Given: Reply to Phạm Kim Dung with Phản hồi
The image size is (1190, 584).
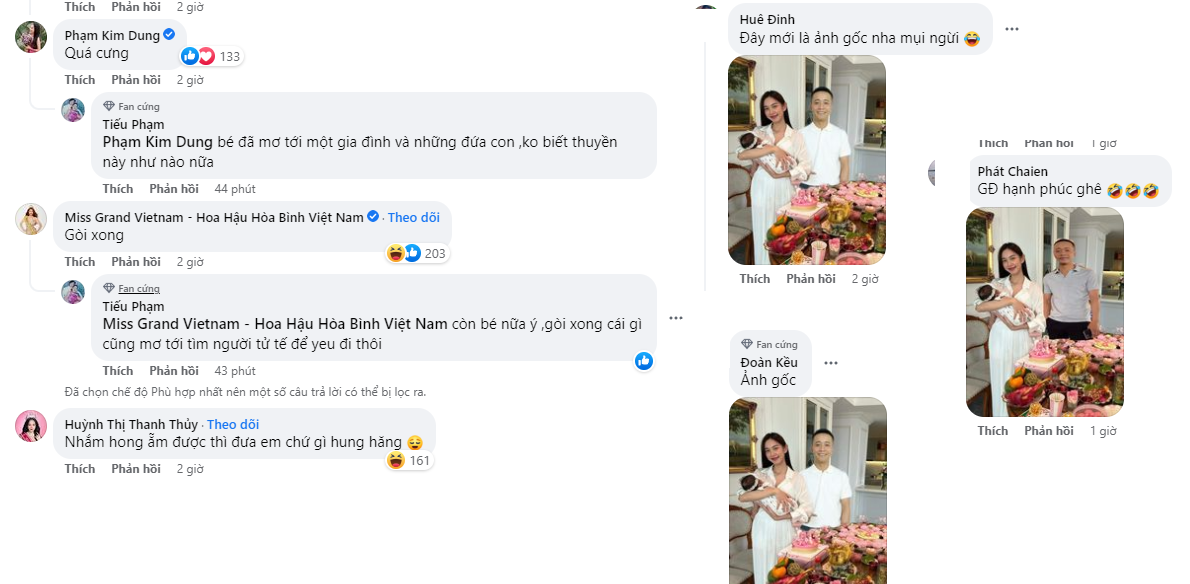Looking at the screenshot, I should 135,79.
